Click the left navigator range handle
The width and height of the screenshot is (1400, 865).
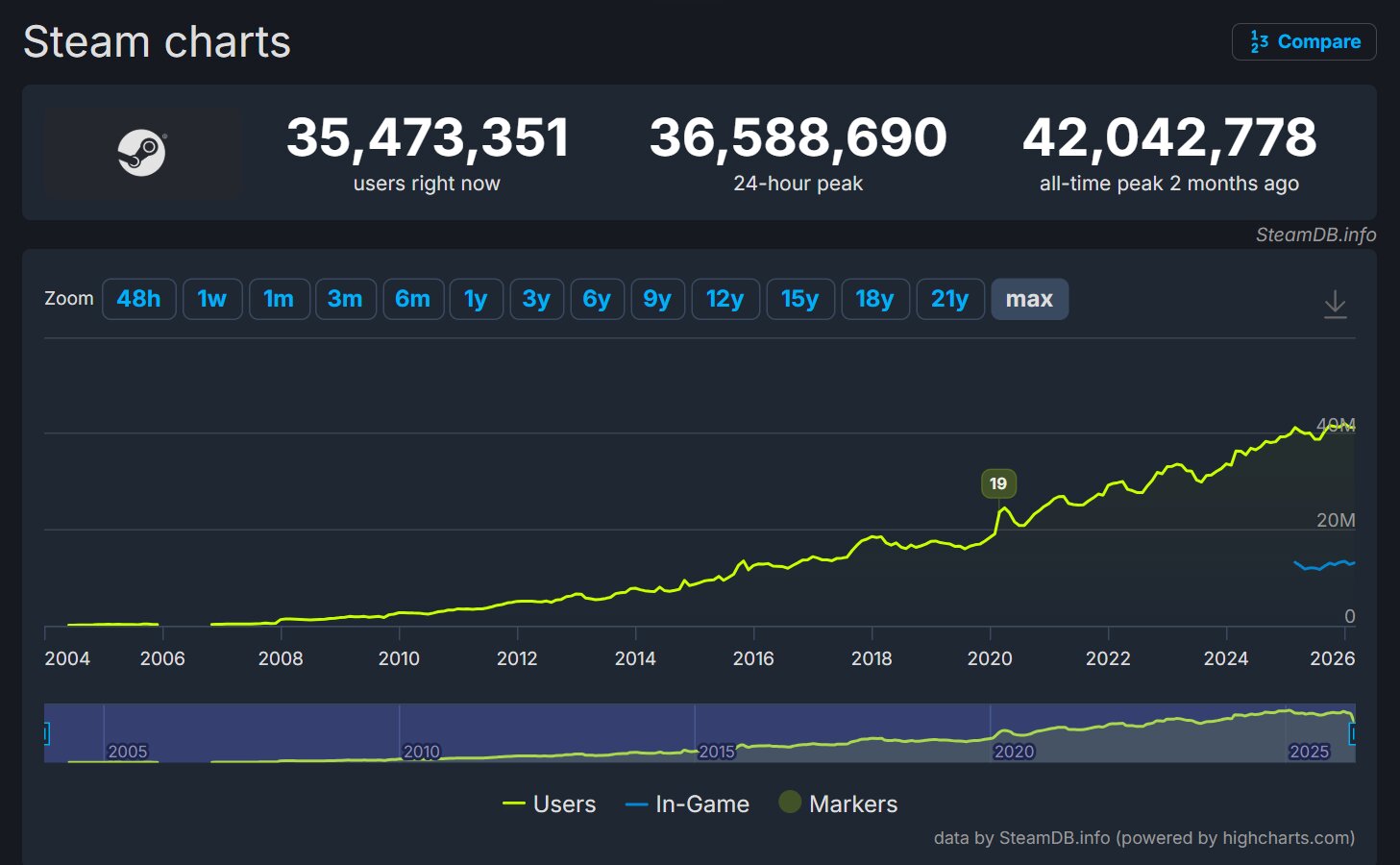(x=45, y=734)
